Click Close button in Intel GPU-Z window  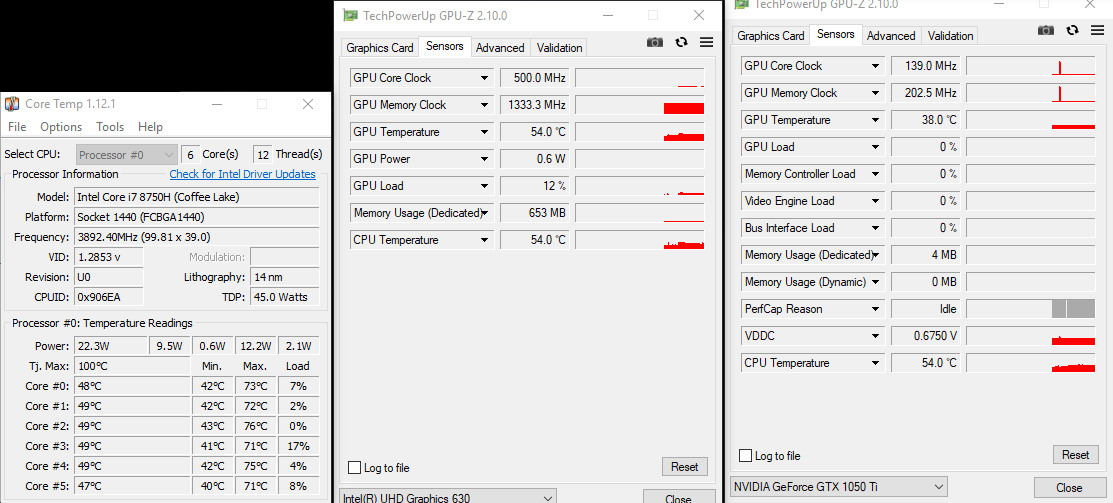679,497
